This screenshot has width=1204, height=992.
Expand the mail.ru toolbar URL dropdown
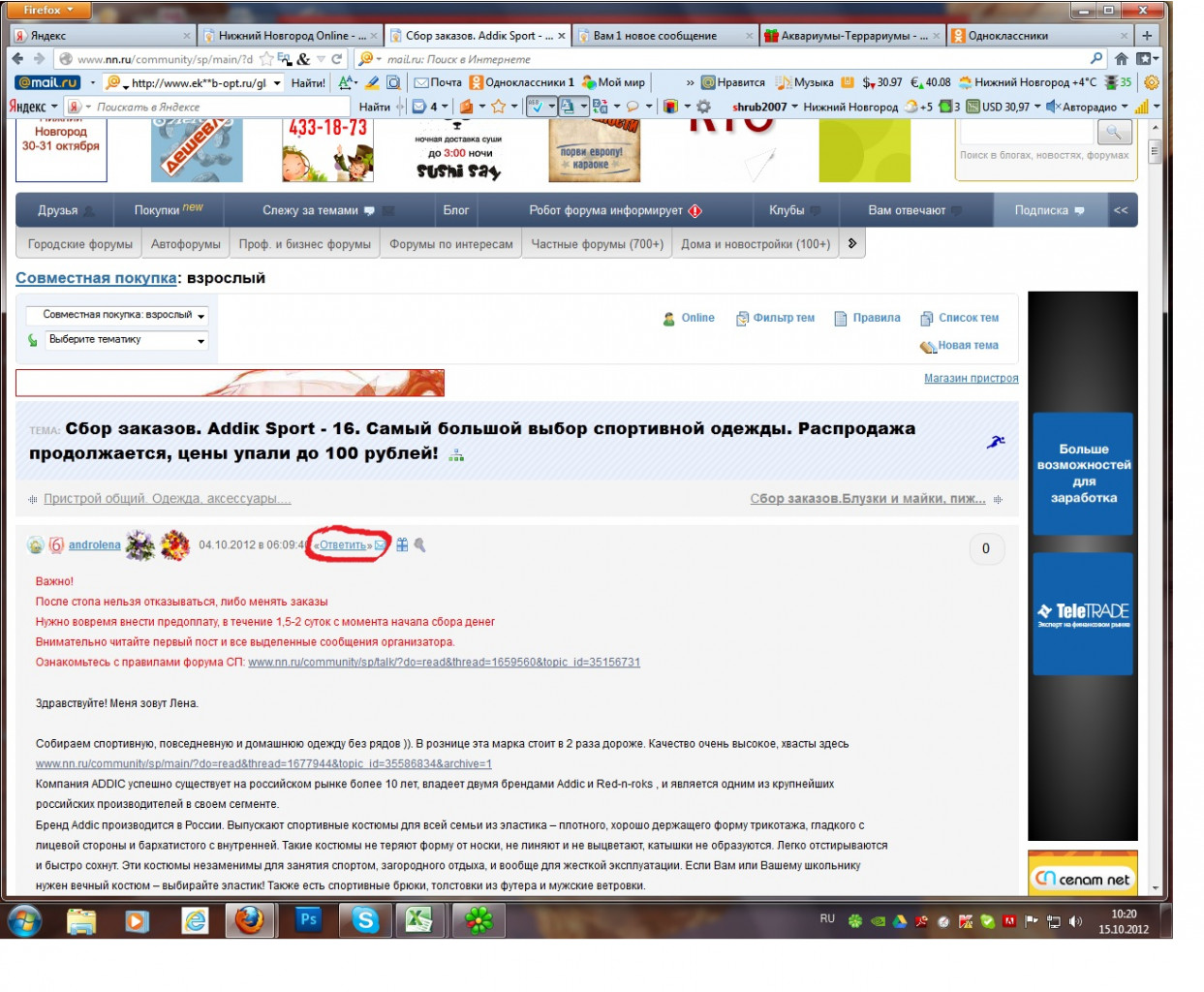click(277, 83)
